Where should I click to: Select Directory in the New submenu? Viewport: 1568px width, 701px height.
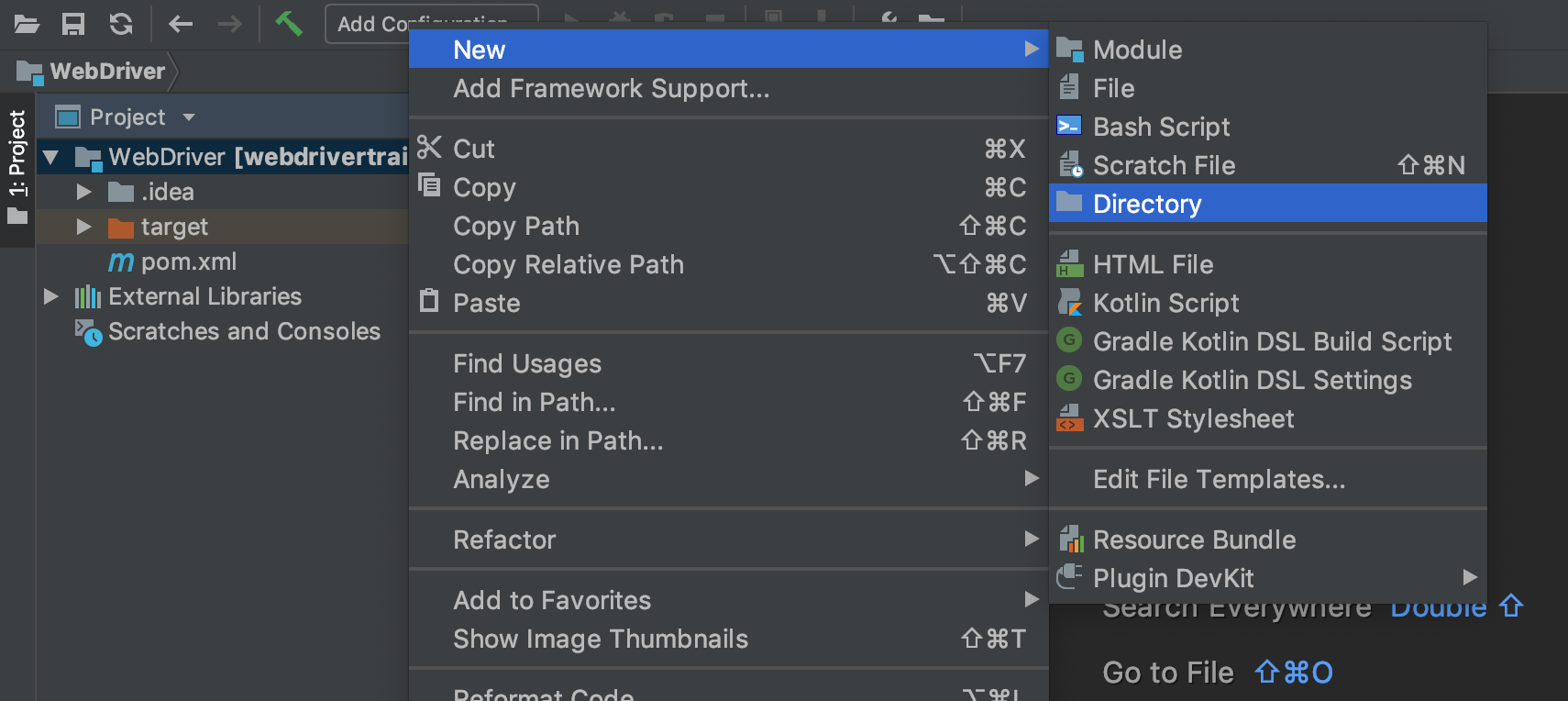point(1147,204)
